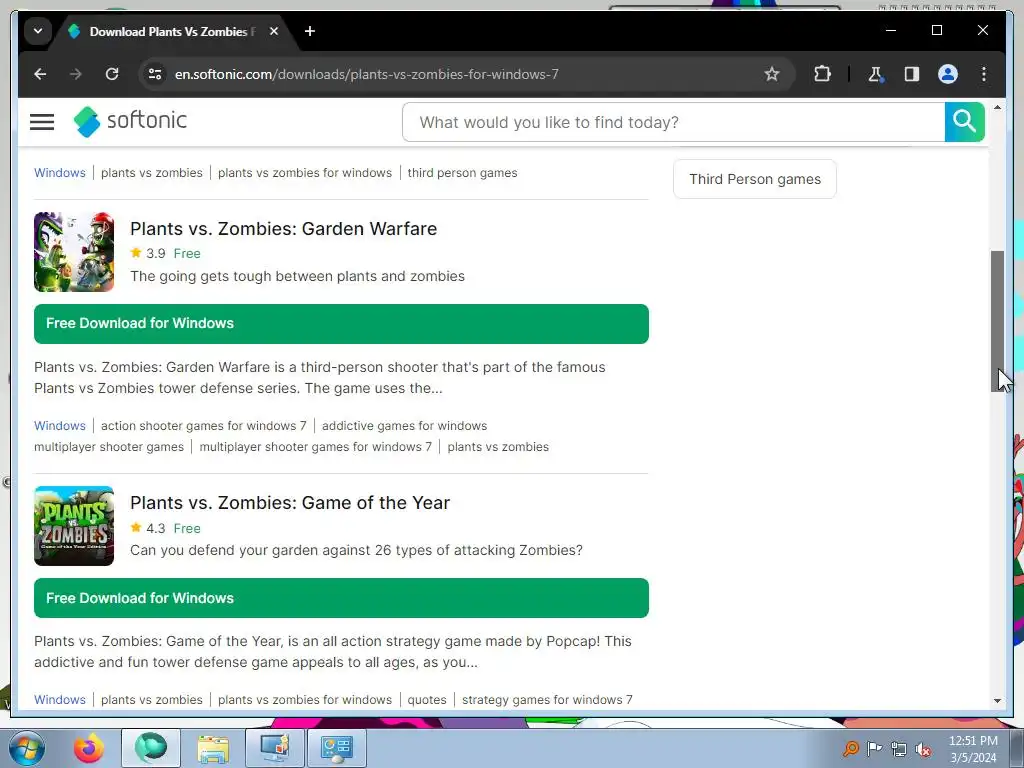Click the 4.3 star rating for Game of the Year
Screen dimensions: 1024x768
coord(148,528)
